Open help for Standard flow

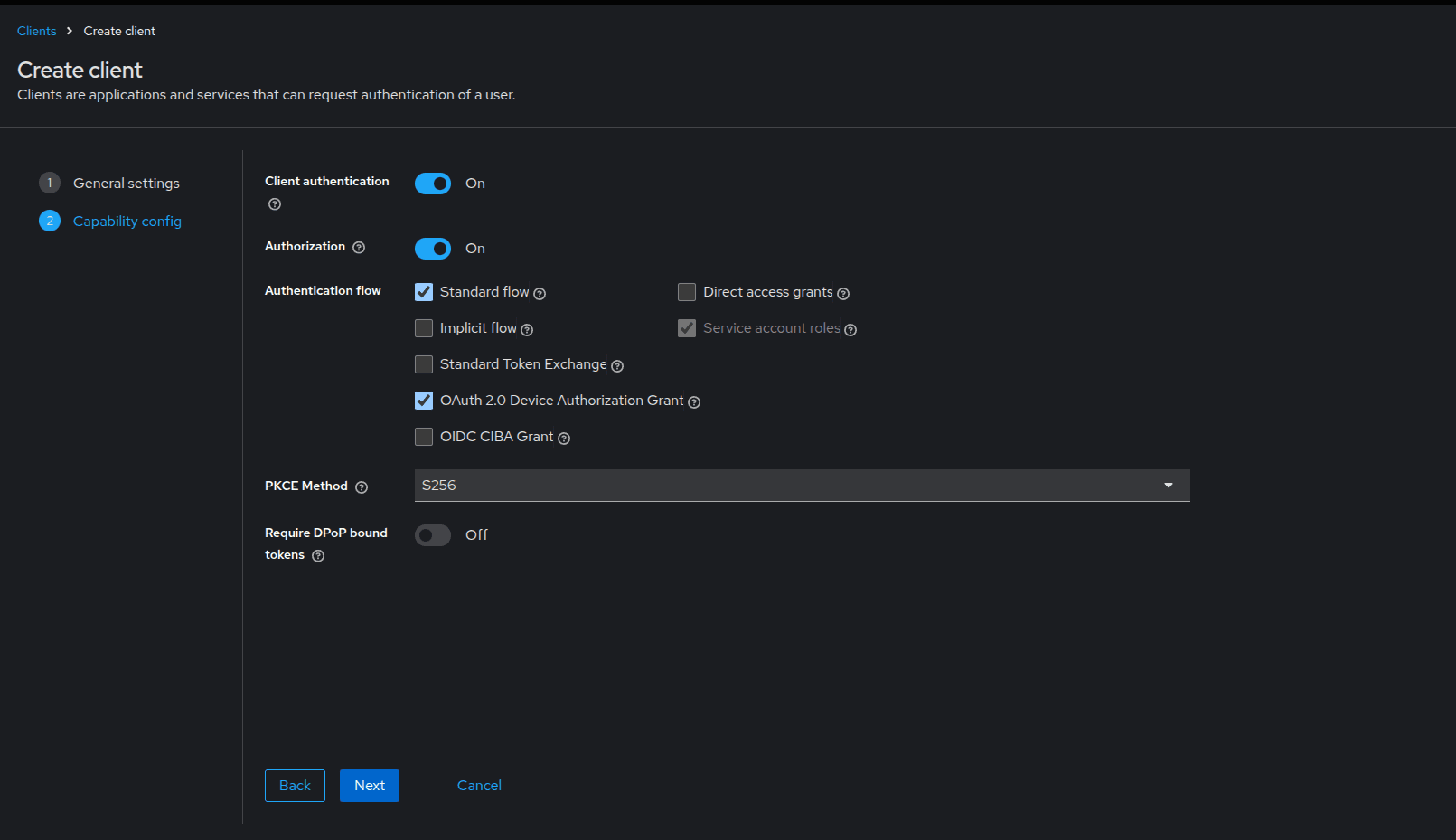tap(540, 293)
